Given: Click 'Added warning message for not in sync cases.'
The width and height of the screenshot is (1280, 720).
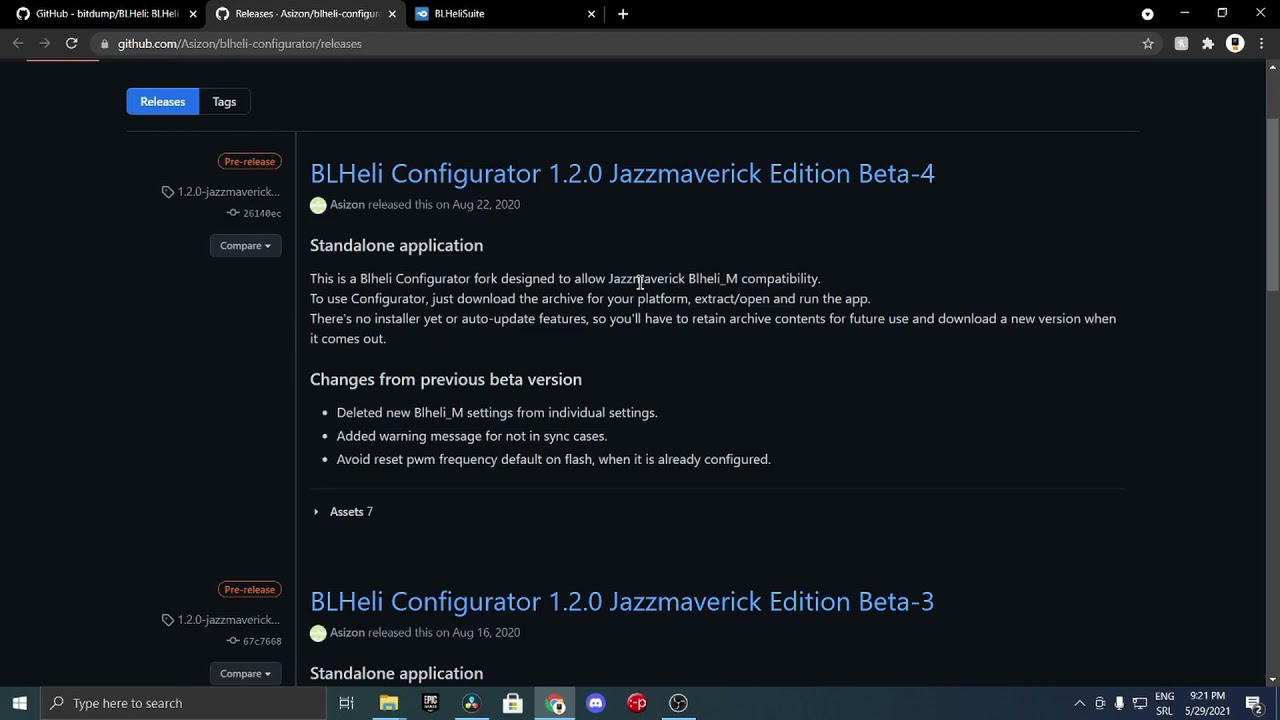Looking at the screenshot, I should click(x=472, y=436).
